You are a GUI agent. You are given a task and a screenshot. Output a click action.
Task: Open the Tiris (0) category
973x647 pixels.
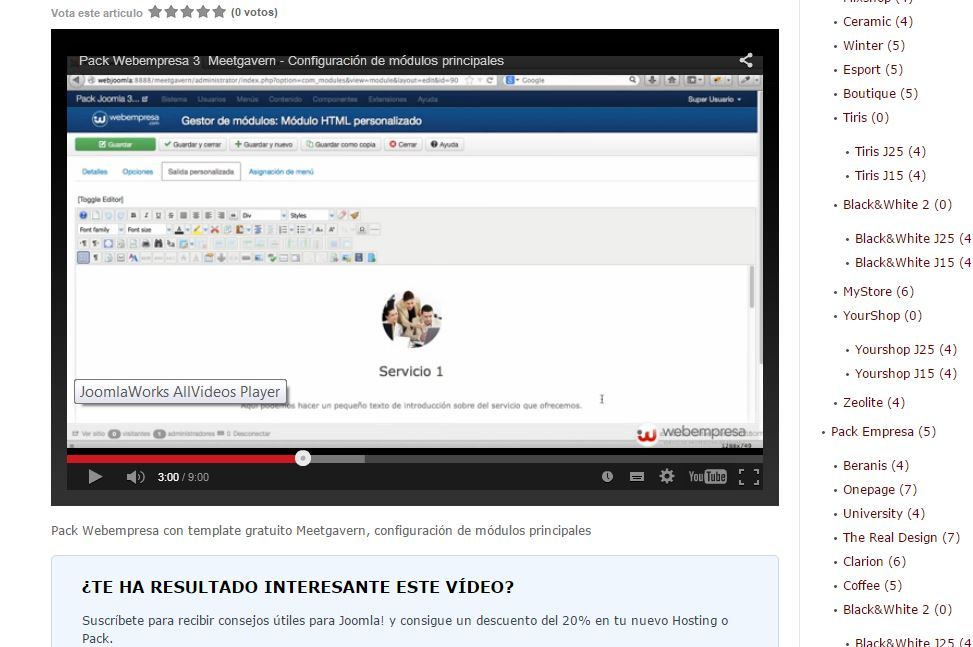[x=866, y=118]
